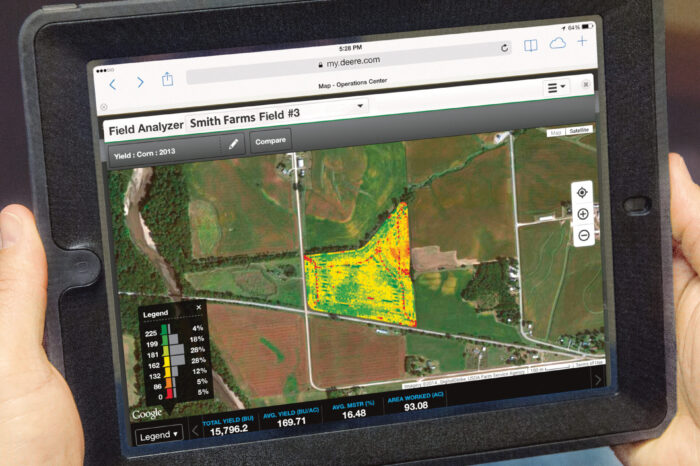Screen dimensions: 700x466
Task: Toggle the Legend dropdown in bottom bar
Action: click(x=158, y=435)
